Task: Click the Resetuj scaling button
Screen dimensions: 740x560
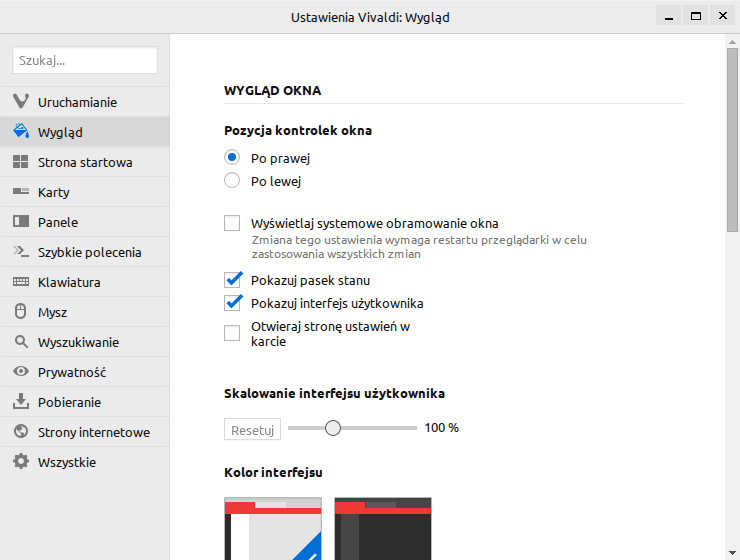Action: point(252,429)
